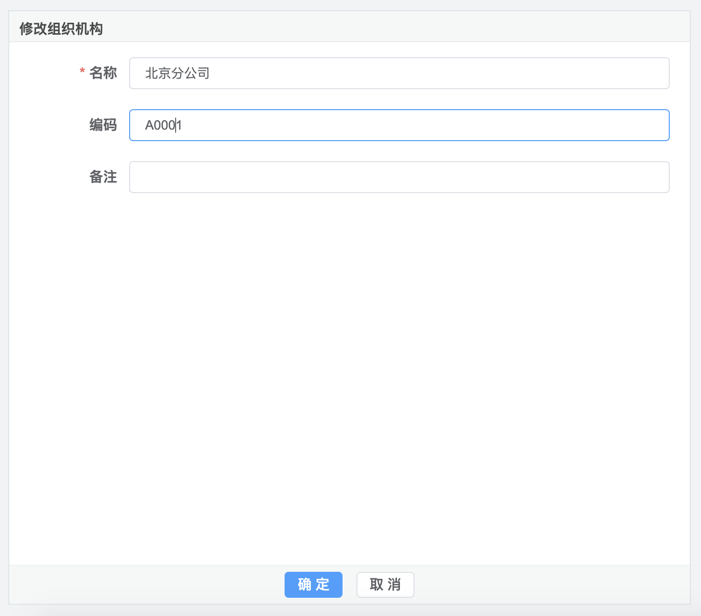This screenshot has height=616, width=701.
Task: Click the footer bar left of 确定
Action: 150,584
